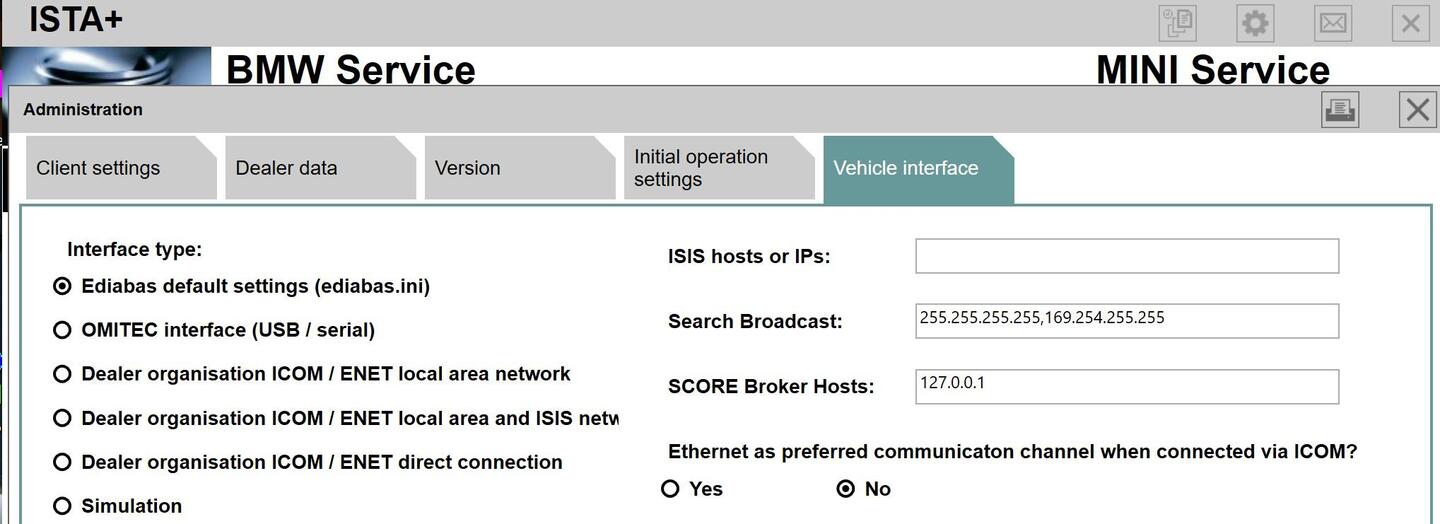Select ICOM / ENET local area network option
Image resolution: width=1440 pixels, height=524 pixels.
(x=62, y=374)
